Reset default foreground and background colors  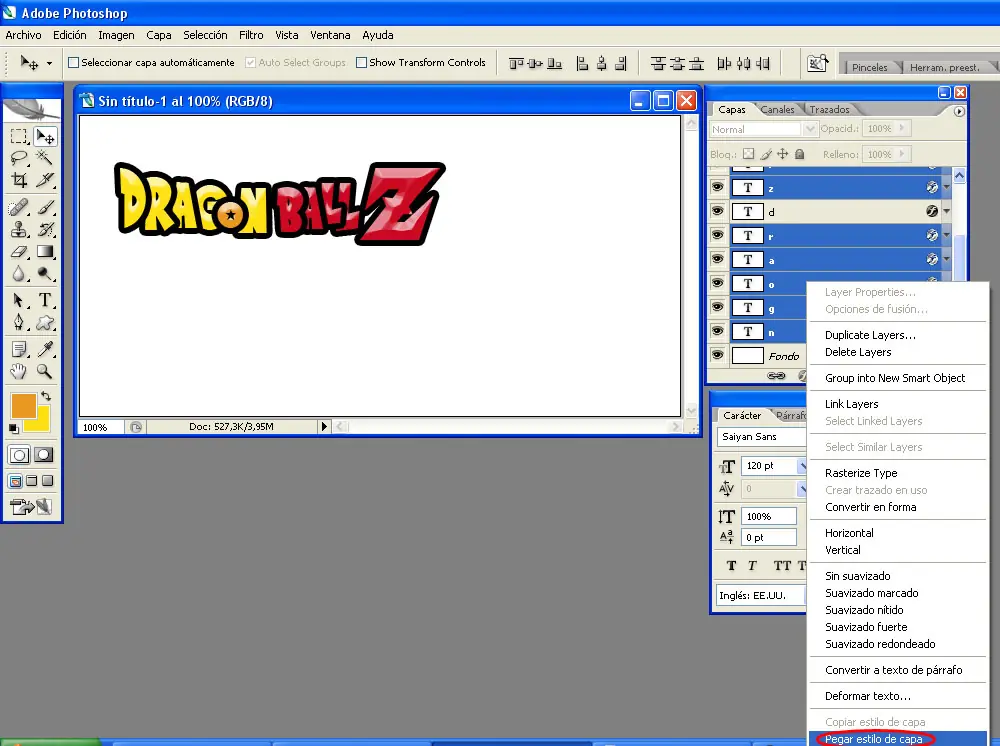(x=13, y=428)
